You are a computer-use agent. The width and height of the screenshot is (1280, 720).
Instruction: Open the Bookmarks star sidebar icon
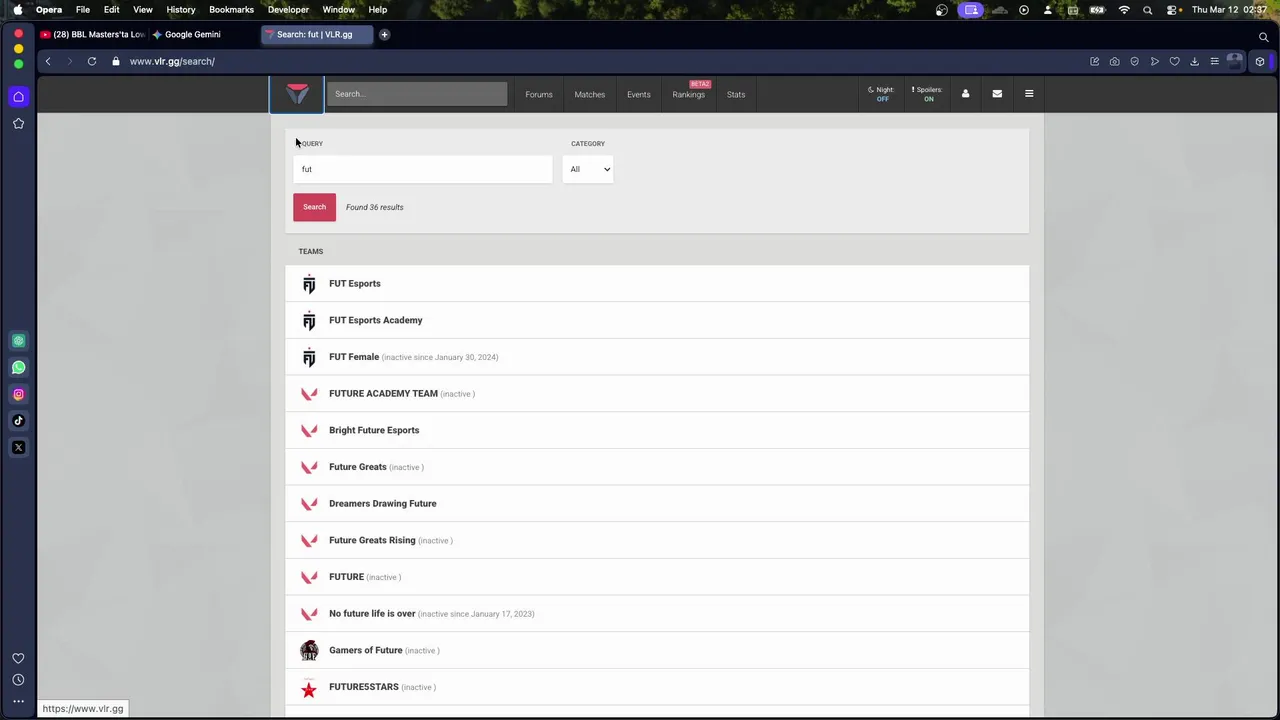click(x=18, y=124)
